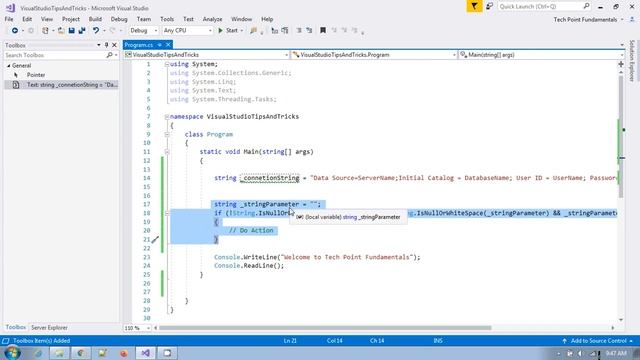
Task: Collapse the Main method outlining toggle
Action: (x=167, y=152)
